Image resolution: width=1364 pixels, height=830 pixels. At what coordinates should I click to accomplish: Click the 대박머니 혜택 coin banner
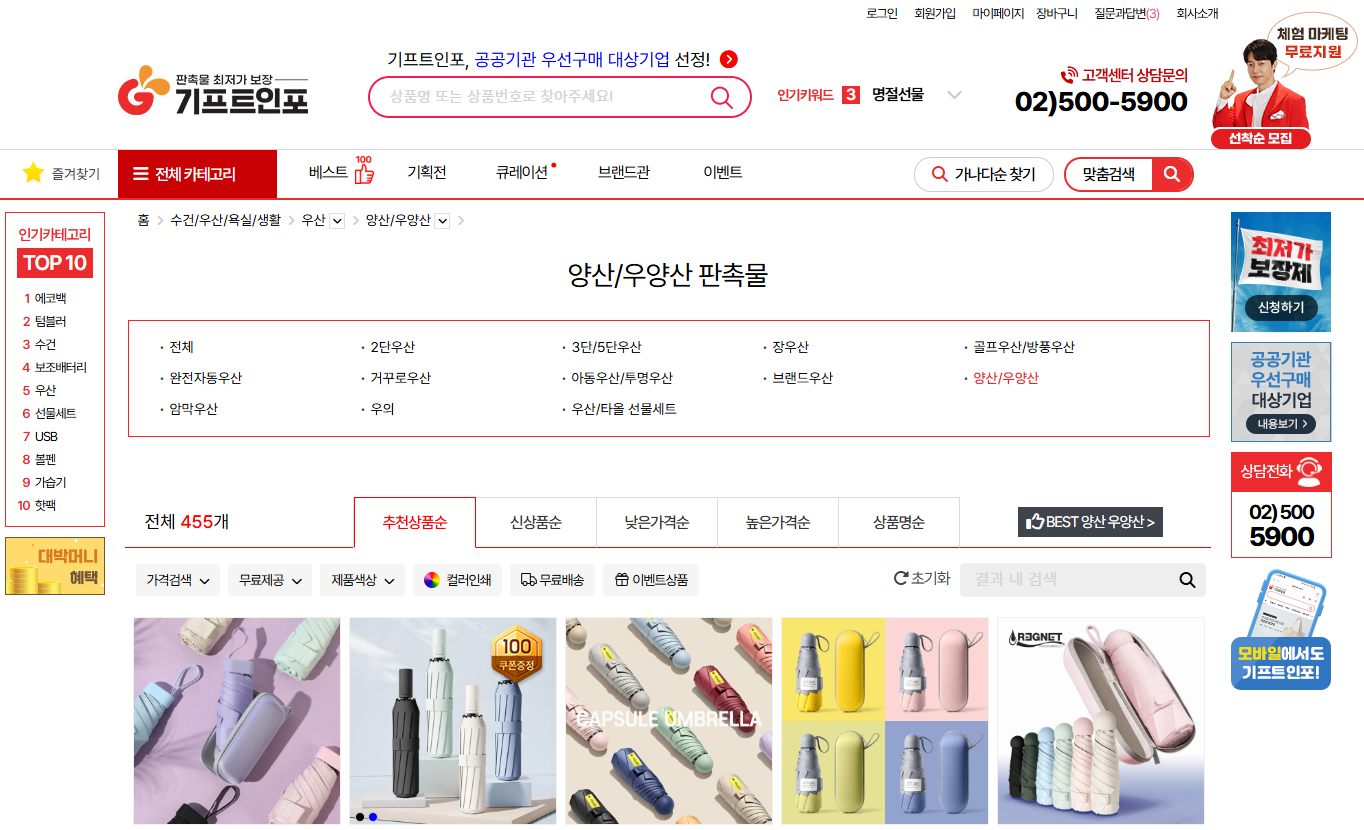point(55,566)
